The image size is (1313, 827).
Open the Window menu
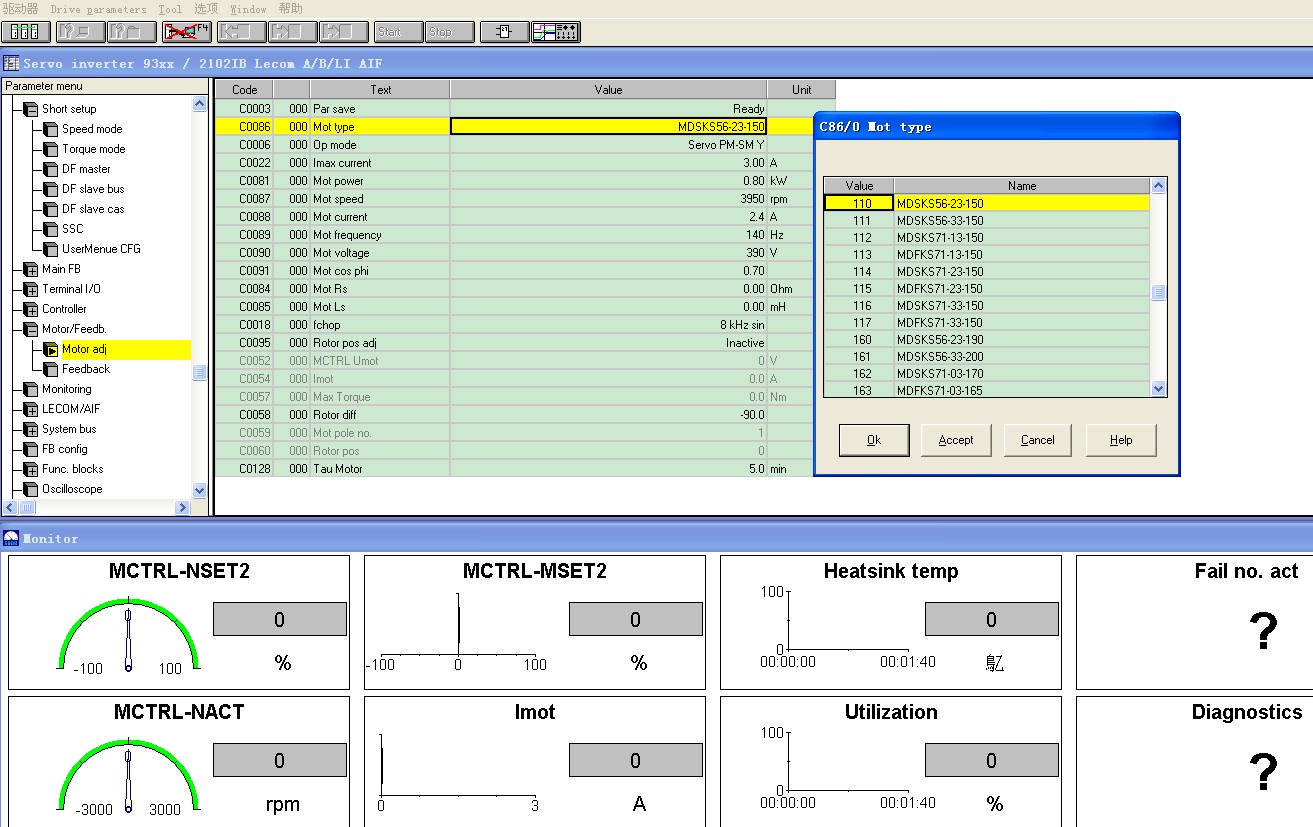pyautogui.click(x=248, y=9)
